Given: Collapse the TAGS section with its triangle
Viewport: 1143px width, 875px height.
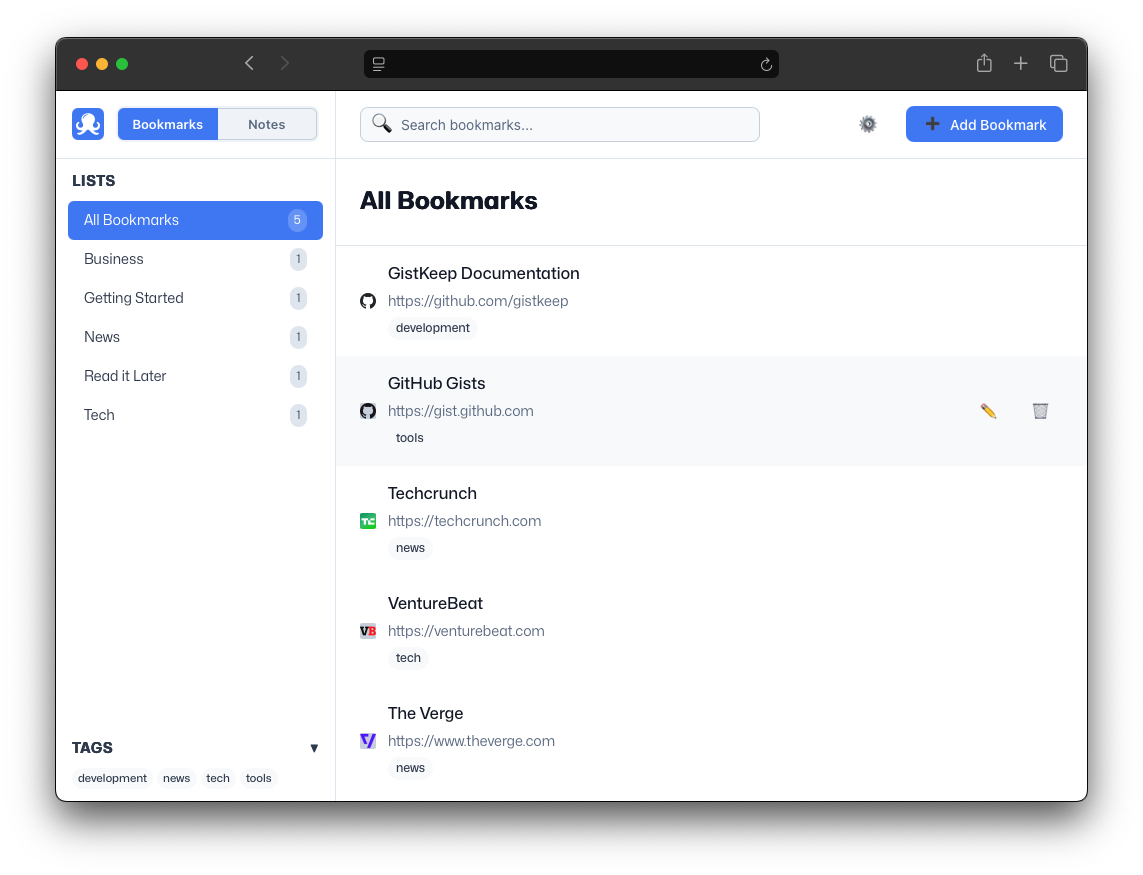Looking at the screenshot, I should click(314, 748).
